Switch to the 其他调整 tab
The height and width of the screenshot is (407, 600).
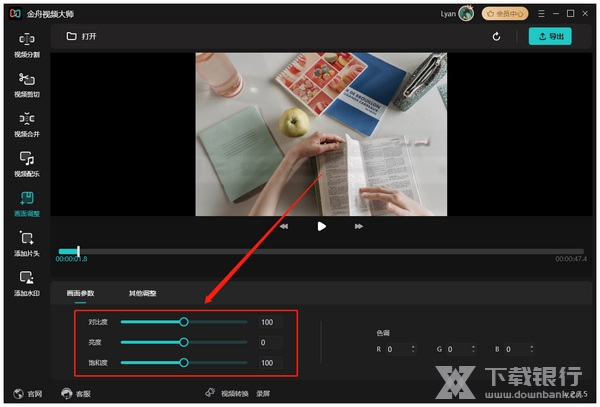142,293
